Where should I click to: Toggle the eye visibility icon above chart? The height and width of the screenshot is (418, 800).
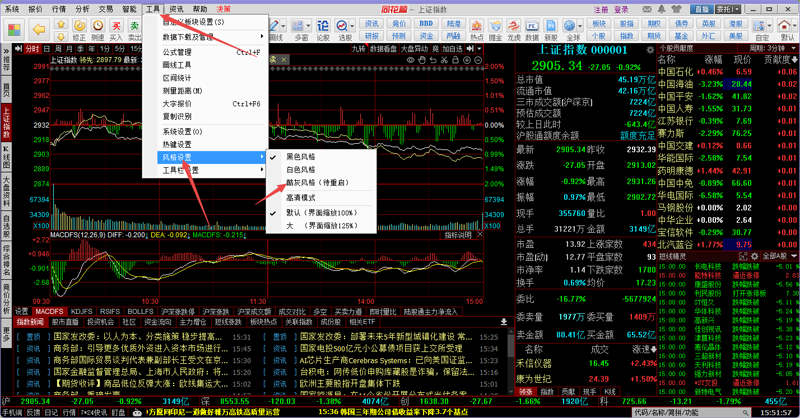[x=410, y=60]
